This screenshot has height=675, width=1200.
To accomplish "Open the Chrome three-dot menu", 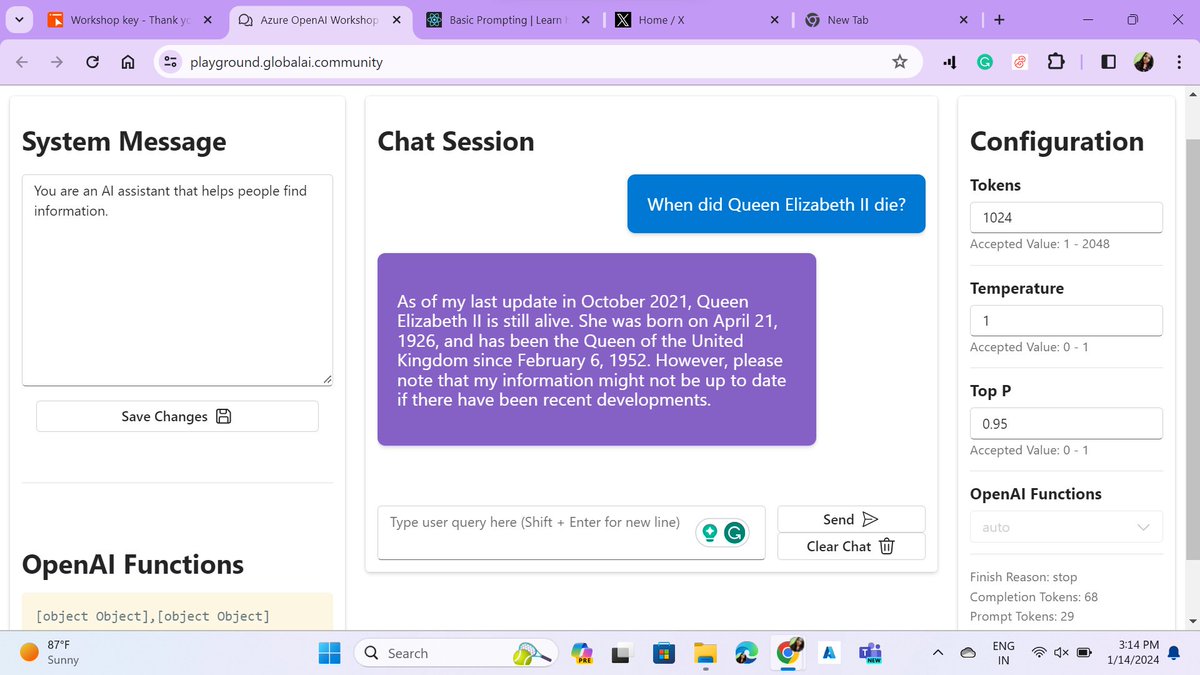I will [x=1178, y=62].
